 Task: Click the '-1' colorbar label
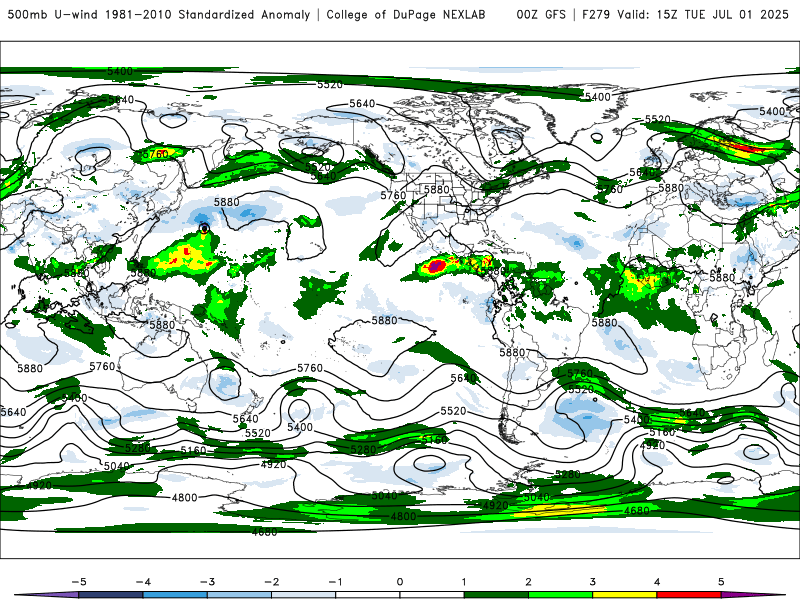tap(335, 582)
